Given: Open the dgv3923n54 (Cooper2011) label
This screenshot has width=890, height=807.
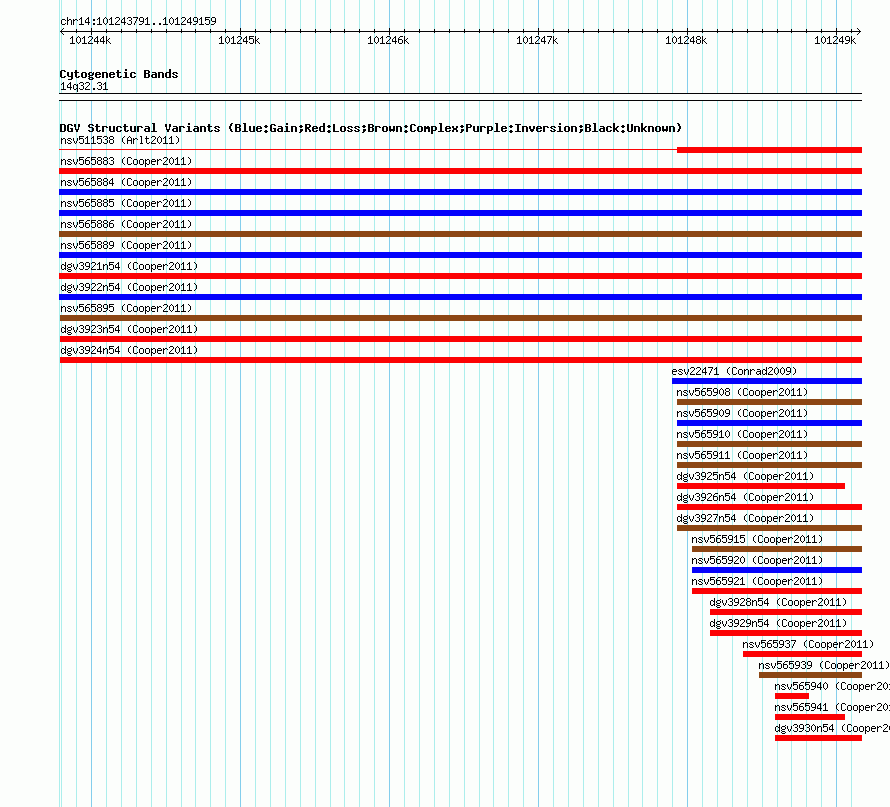Looking at the screenshot, I should 129,329.
